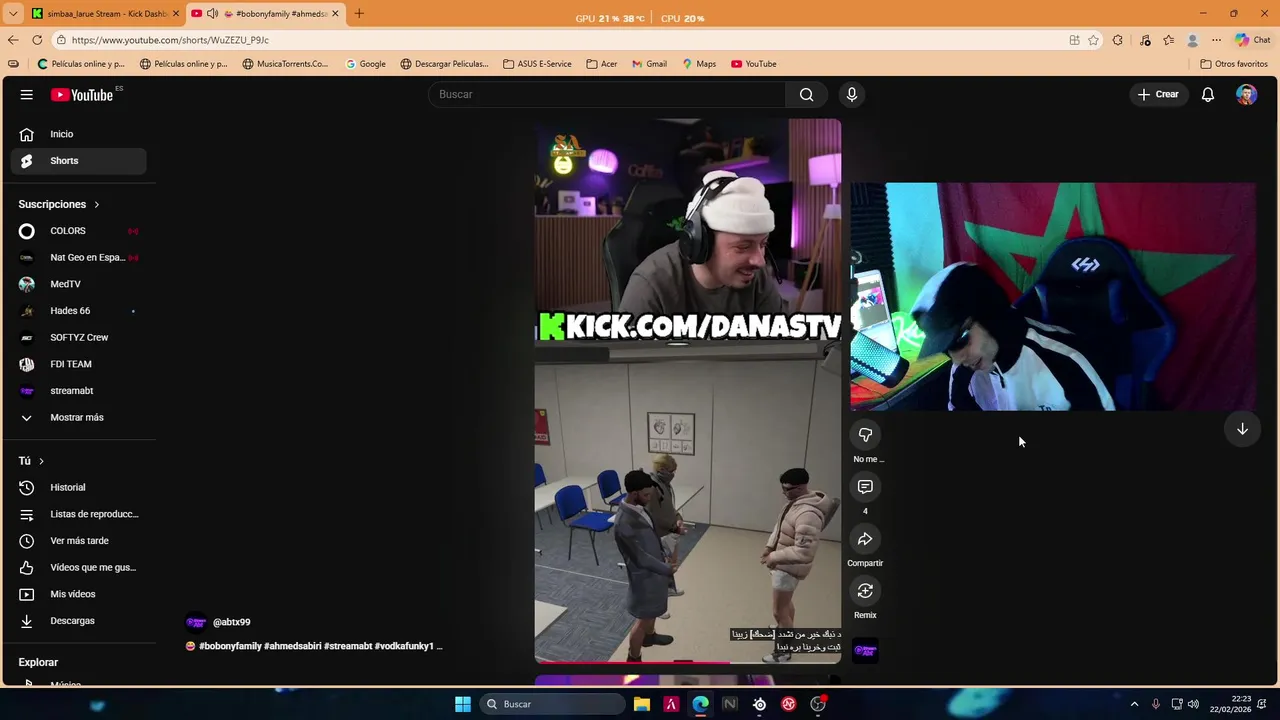Screen dimensions: 1280x720
Task: Open the tab actions dropdown
Action: click(13, 14)
